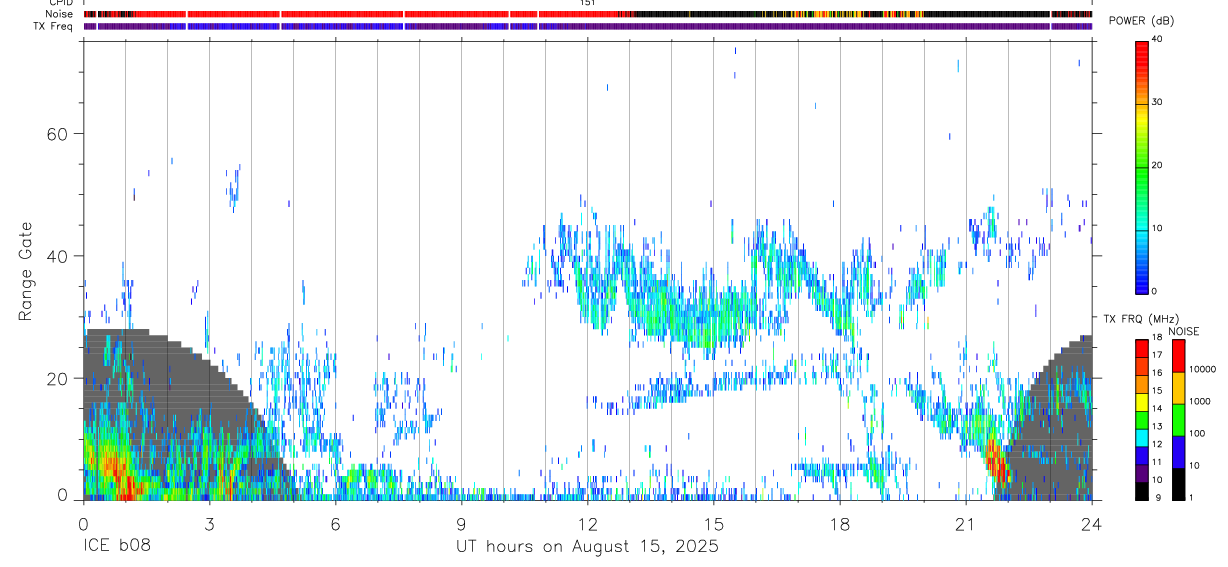Click the 20 dB label on the power scale
The width and height of the screenshot is (1228, 567).
coord(1158,165)
